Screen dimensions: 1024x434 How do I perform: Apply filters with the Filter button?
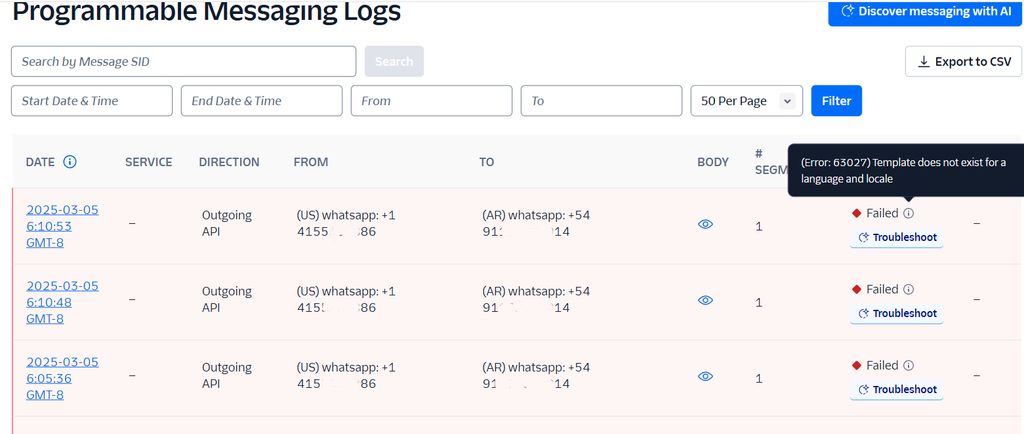tap(836, 101)
